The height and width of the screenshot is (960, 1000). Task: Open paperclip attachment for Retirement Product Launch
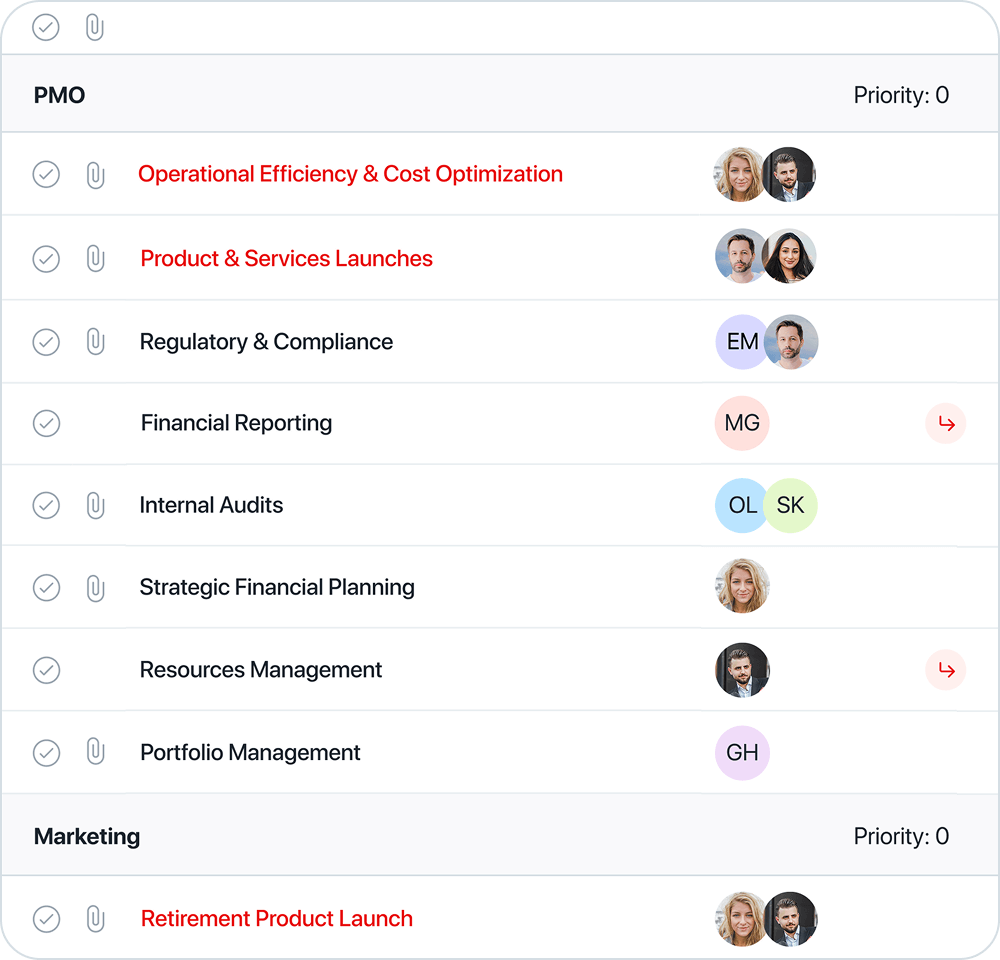(95, 919)
